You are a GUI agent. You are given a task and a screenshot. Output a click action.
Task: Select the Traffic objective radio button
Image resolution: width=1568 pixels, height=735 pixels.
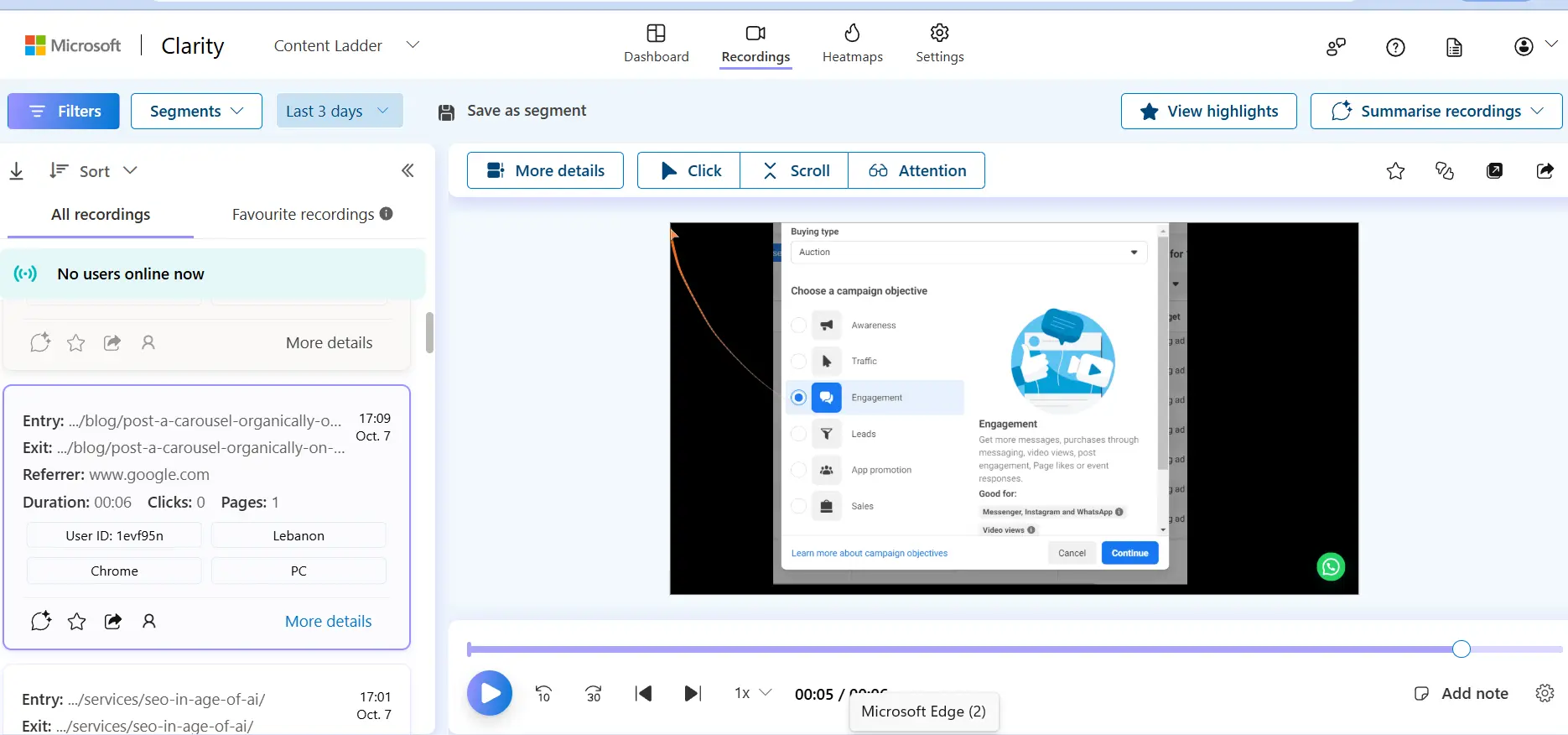tap(798, 362)
